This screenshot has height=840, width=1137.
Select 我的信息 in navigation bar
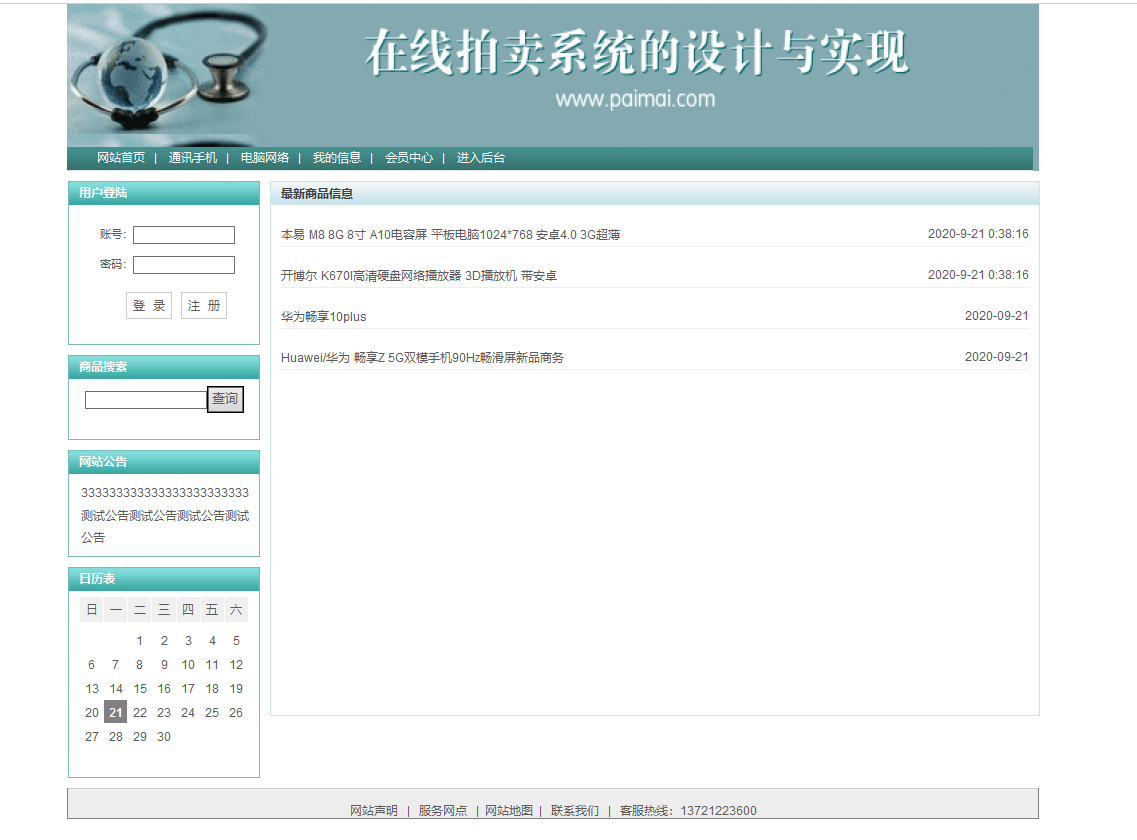coord(337,158)
